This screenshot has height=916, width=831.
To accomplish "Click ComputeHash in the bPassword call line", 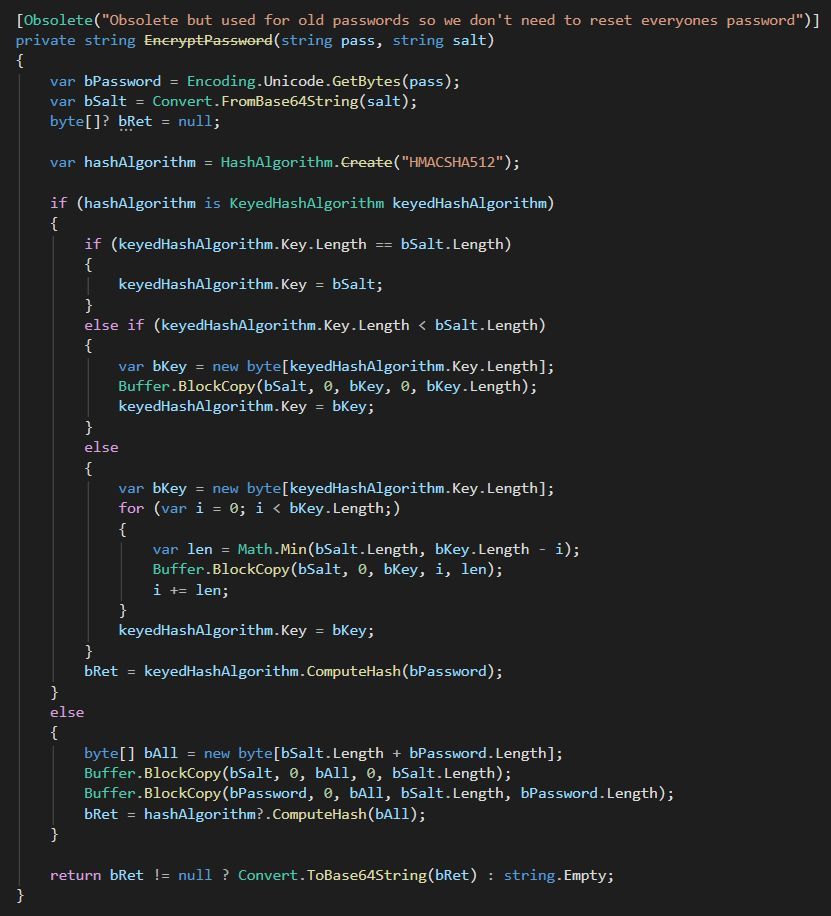I will coord(354,671).
